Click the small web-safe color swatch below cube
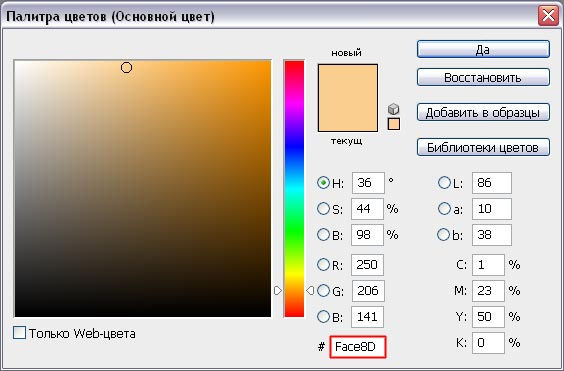Screen dimensions: 564x371 pyautogui.click(x=394, y=124)
